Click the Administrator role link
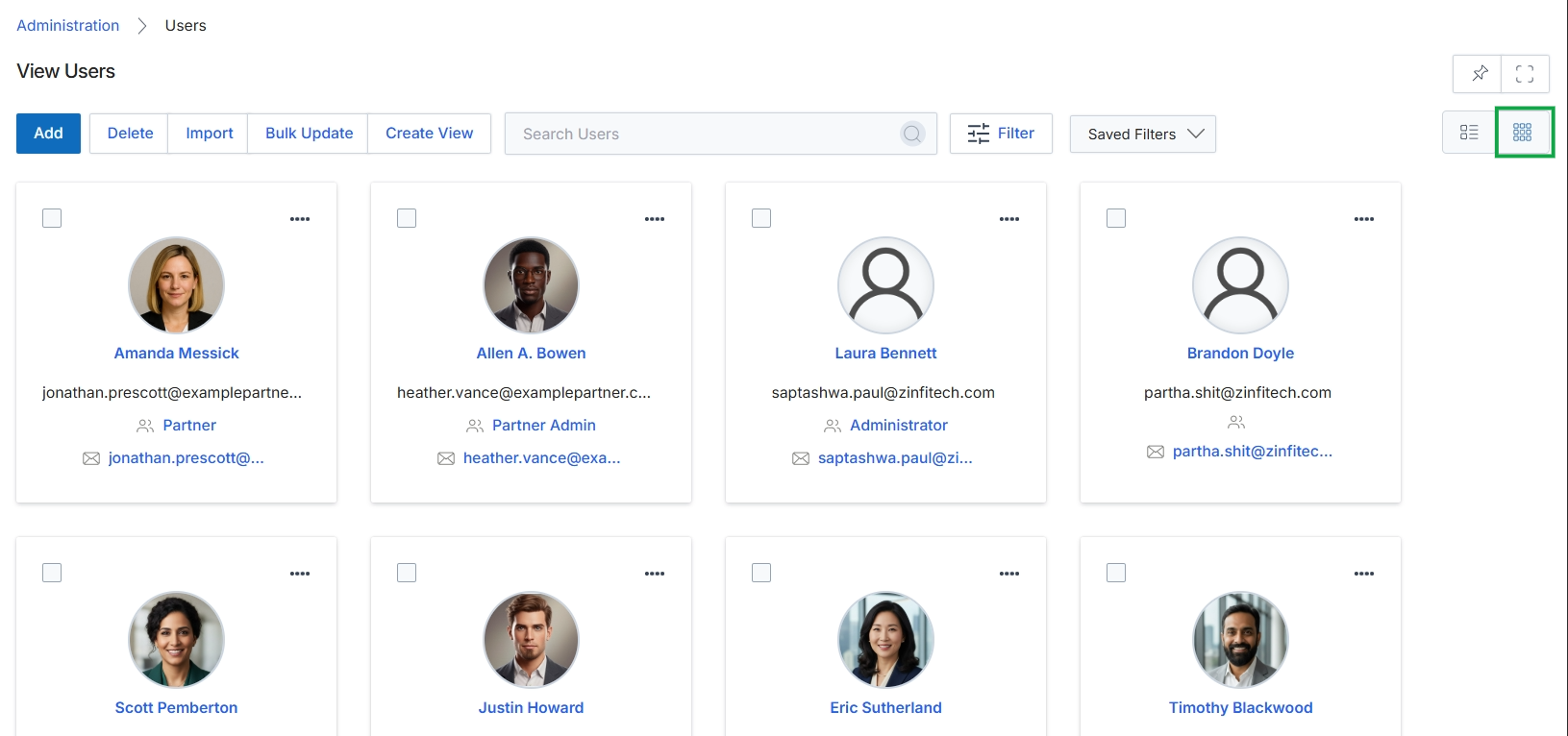1568x736 pixels. click(899, 426)
